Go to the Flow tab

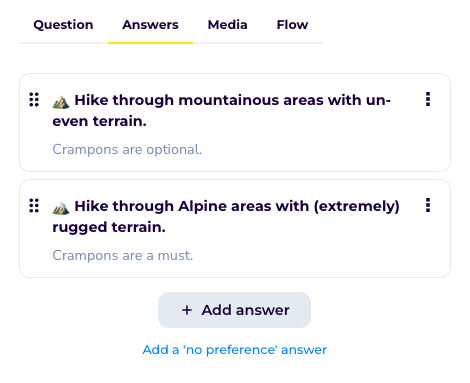click(x=292, y=25)
